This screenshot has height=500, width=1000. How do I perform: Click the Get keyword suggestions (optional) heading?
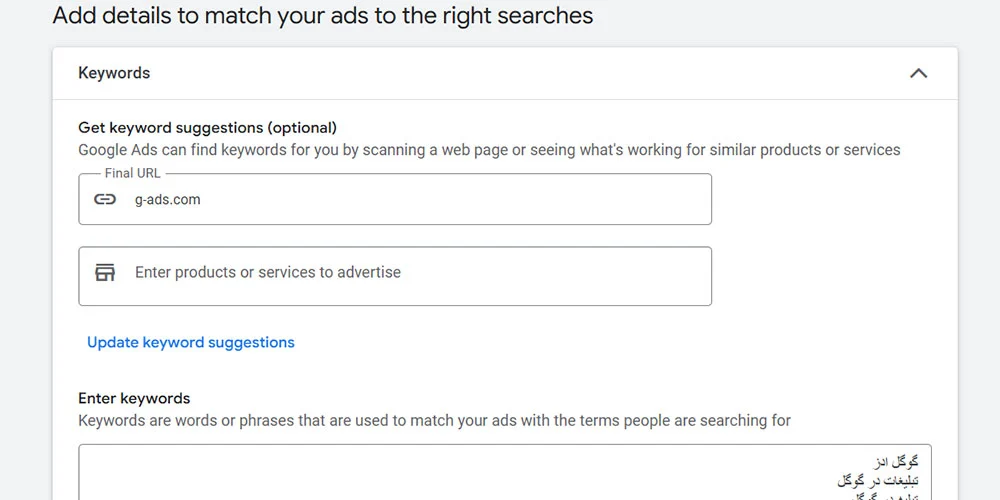coord(207,127)
